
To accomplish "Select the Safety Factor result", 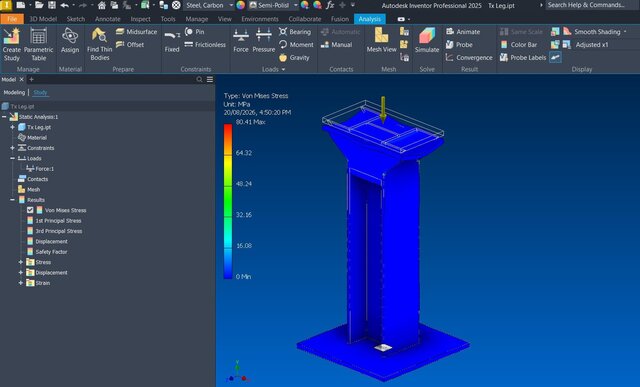I will point(47,252).
